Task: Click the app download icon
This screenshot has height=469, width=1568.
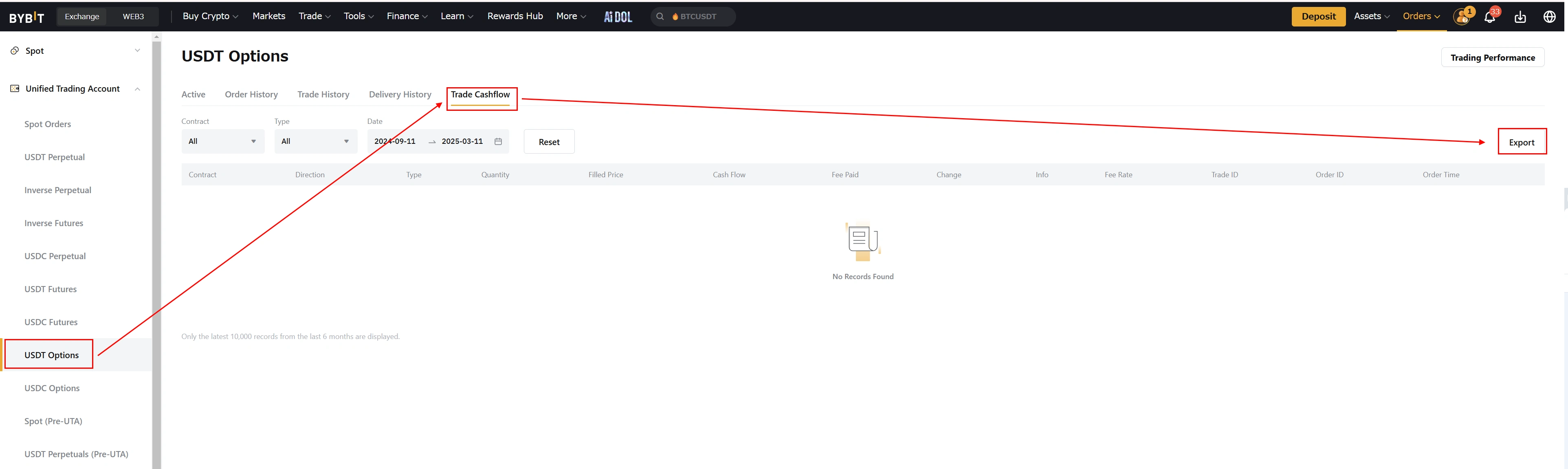Action: pyautogui.click(x=1520, y=16)
